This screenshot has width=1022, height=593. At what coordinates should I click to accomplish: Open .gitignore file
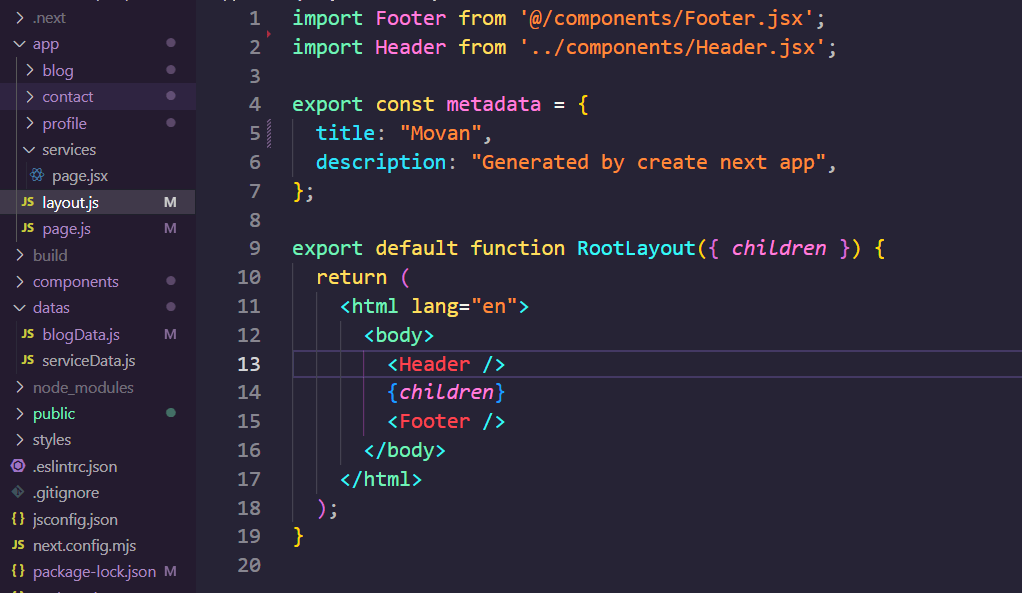click(66, 493)
